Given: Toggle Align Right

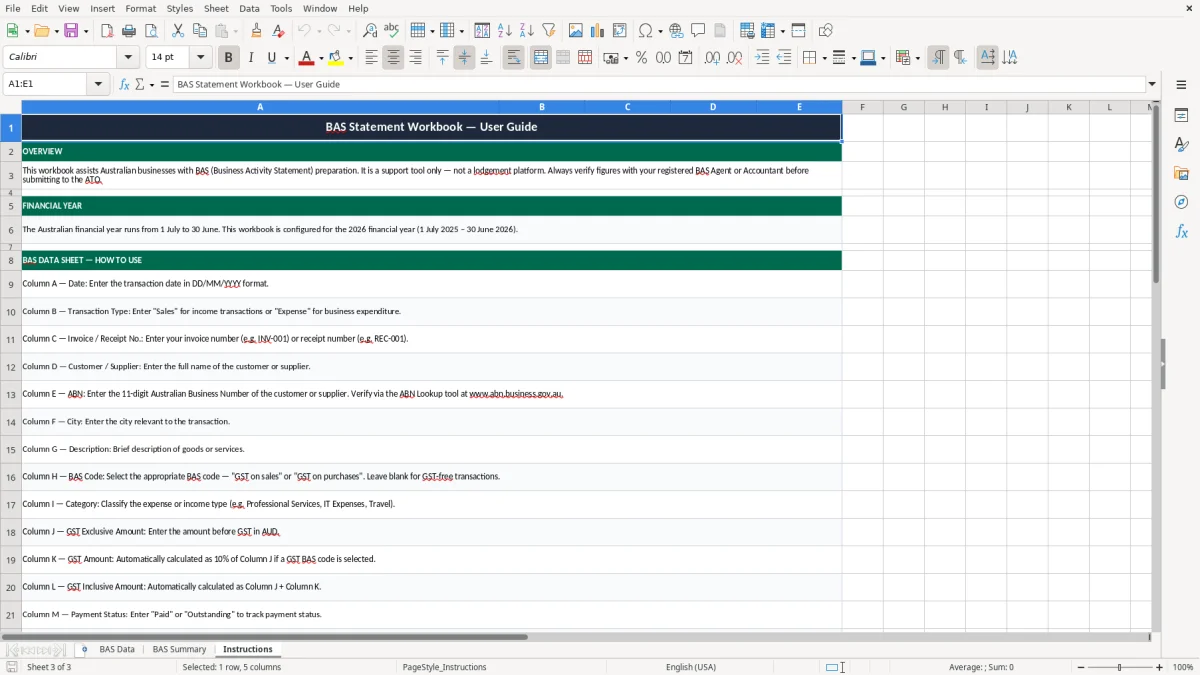Looking at the screenshot, I should [415, 58].
